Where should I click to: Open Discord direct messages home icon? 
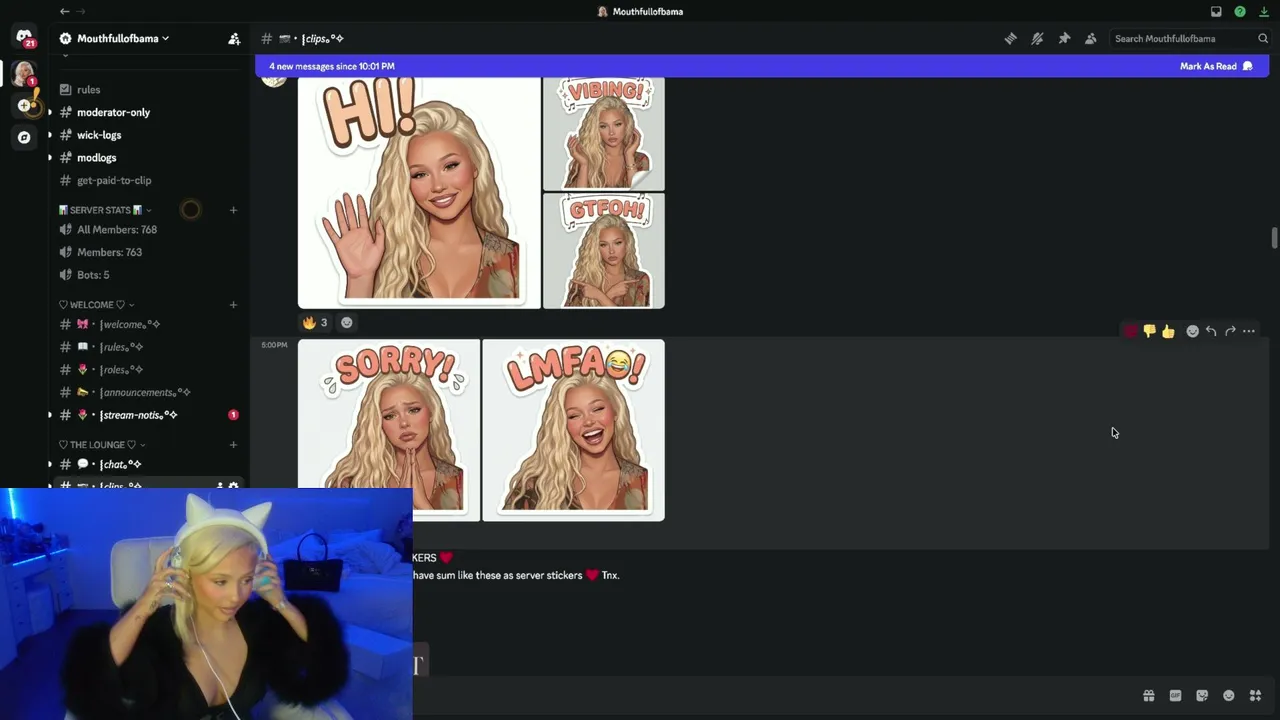(x=24, y=38)
